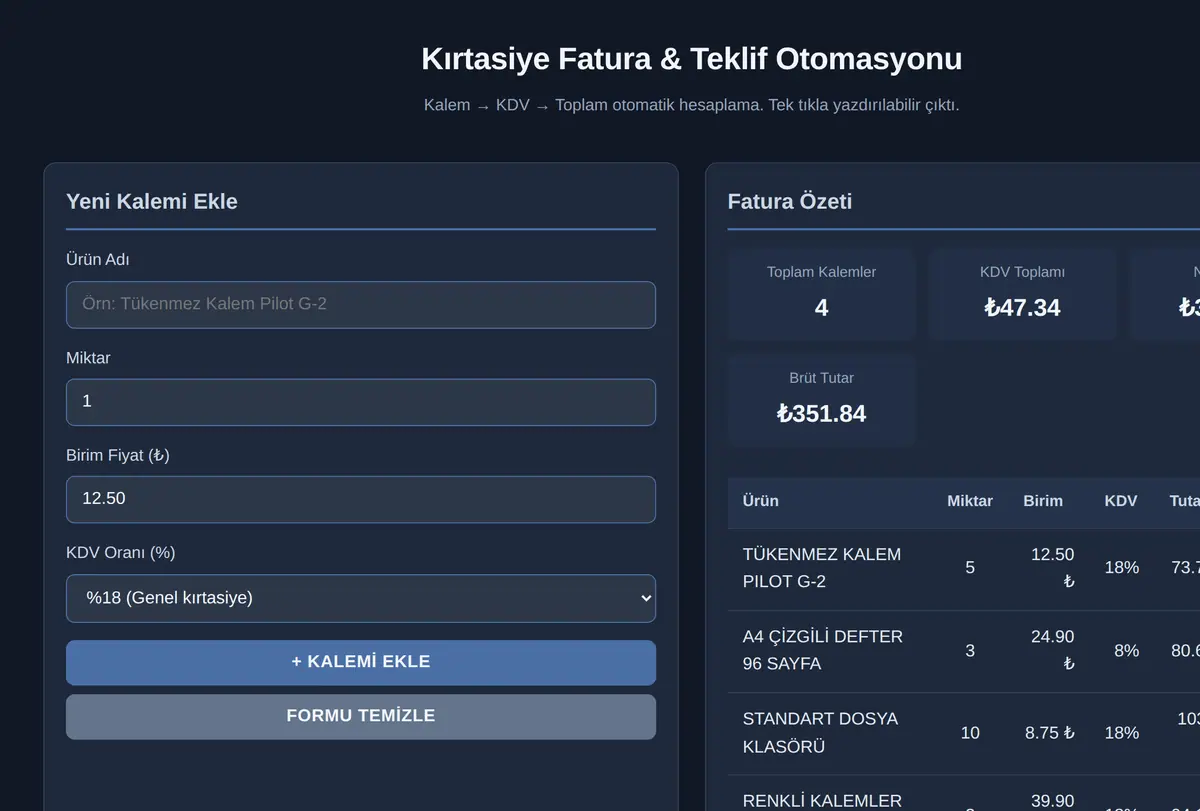The height and width of the screenshot is (811, 1200).
Task: Click quantity 5 in Tükenmez Kalem row
Action: coord(970,568)
